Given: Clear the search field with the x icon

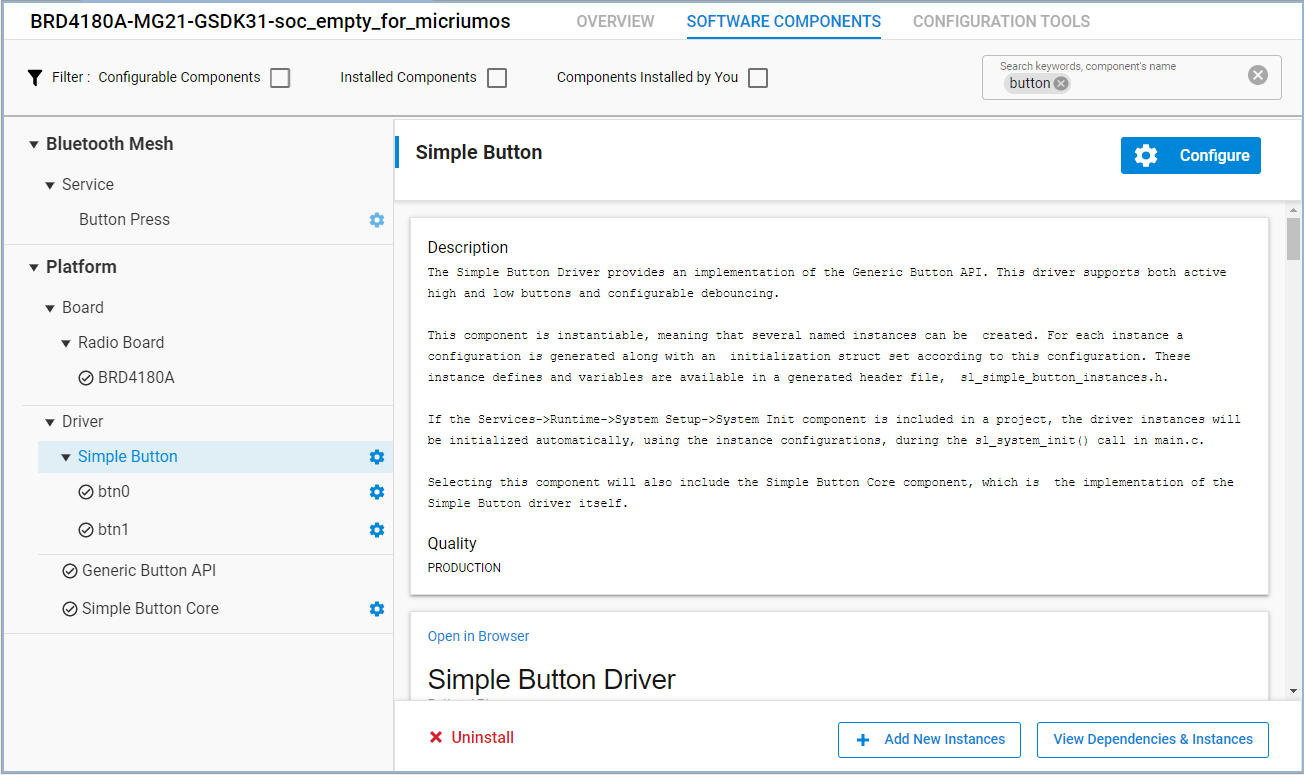Looking at the screenshot, I should click(1257, 73).
